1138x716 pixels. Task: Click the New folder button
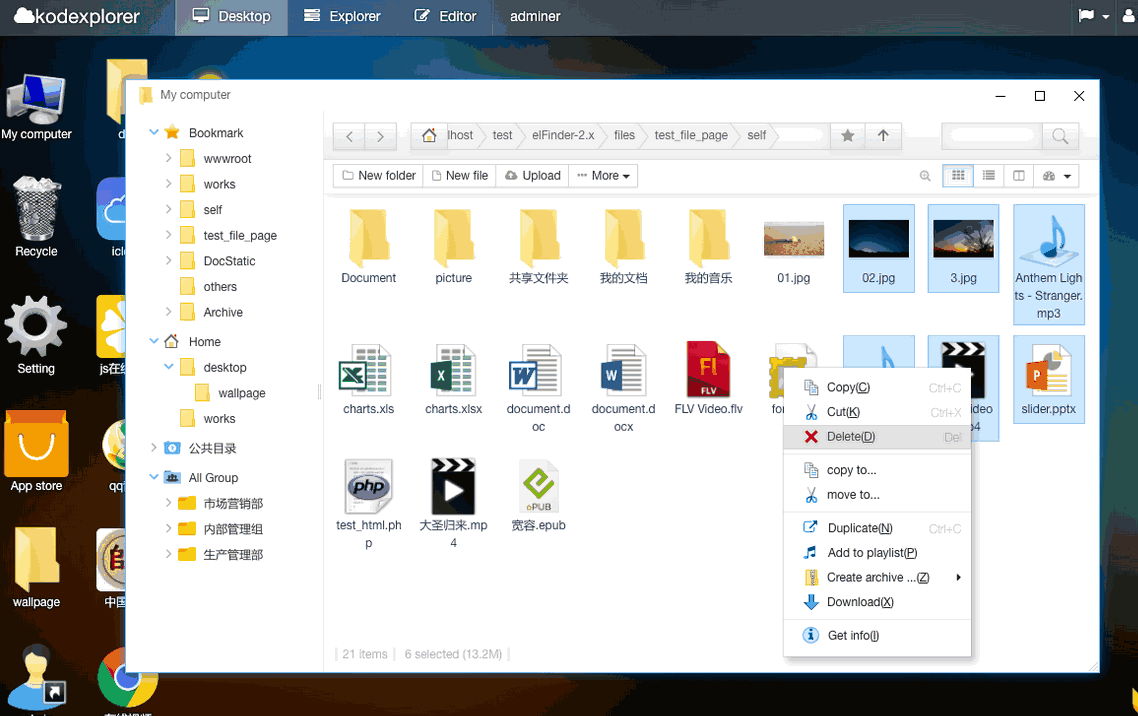[378, 176]
